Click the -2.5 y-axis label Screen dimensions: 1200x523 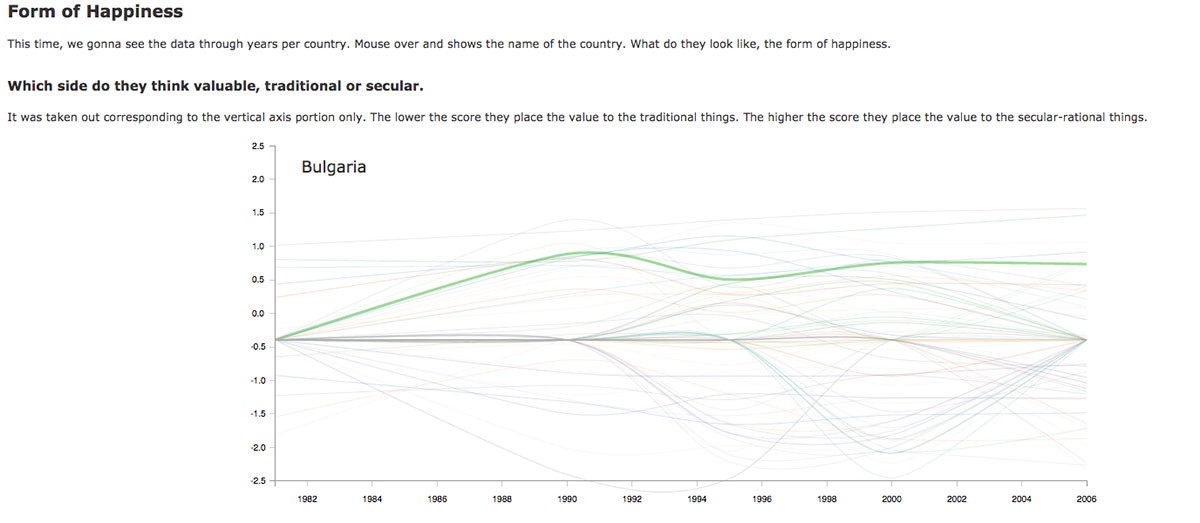click(x=256, y=481)
